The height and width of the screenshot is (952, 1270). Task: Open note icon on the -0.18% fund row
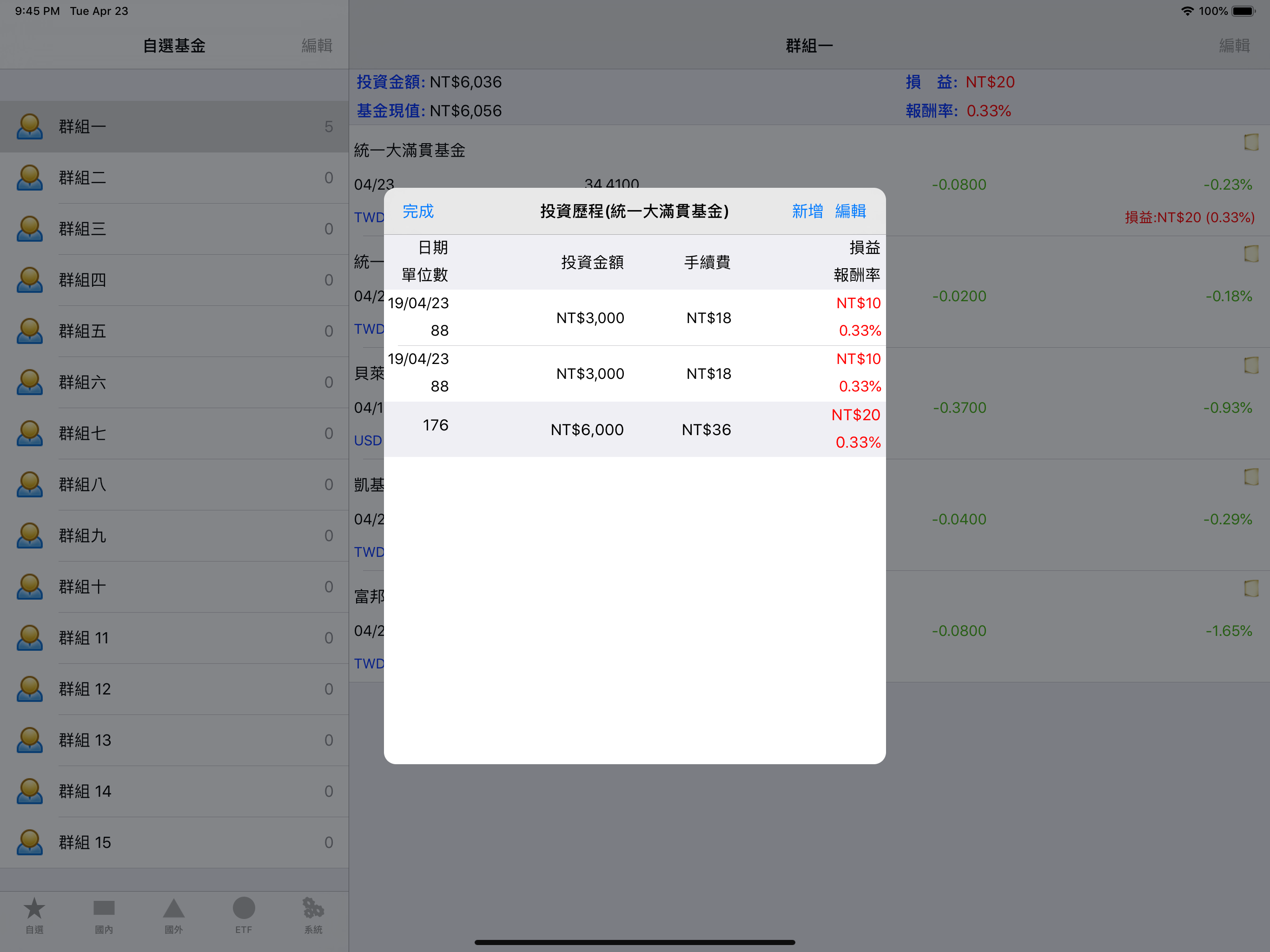coord(1251,253)
